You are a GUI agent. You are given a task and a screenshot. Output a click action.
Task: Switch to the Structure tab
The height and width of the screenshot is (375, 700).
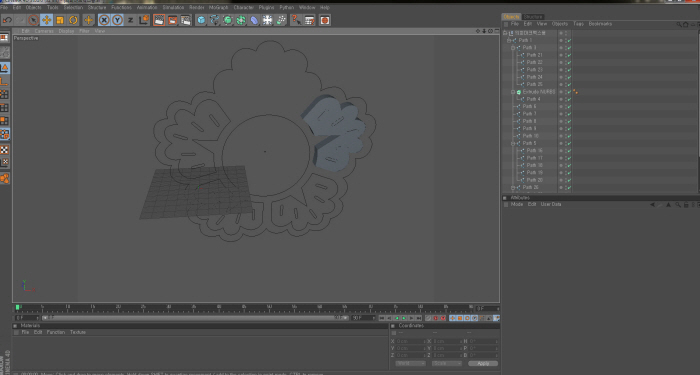533,17
